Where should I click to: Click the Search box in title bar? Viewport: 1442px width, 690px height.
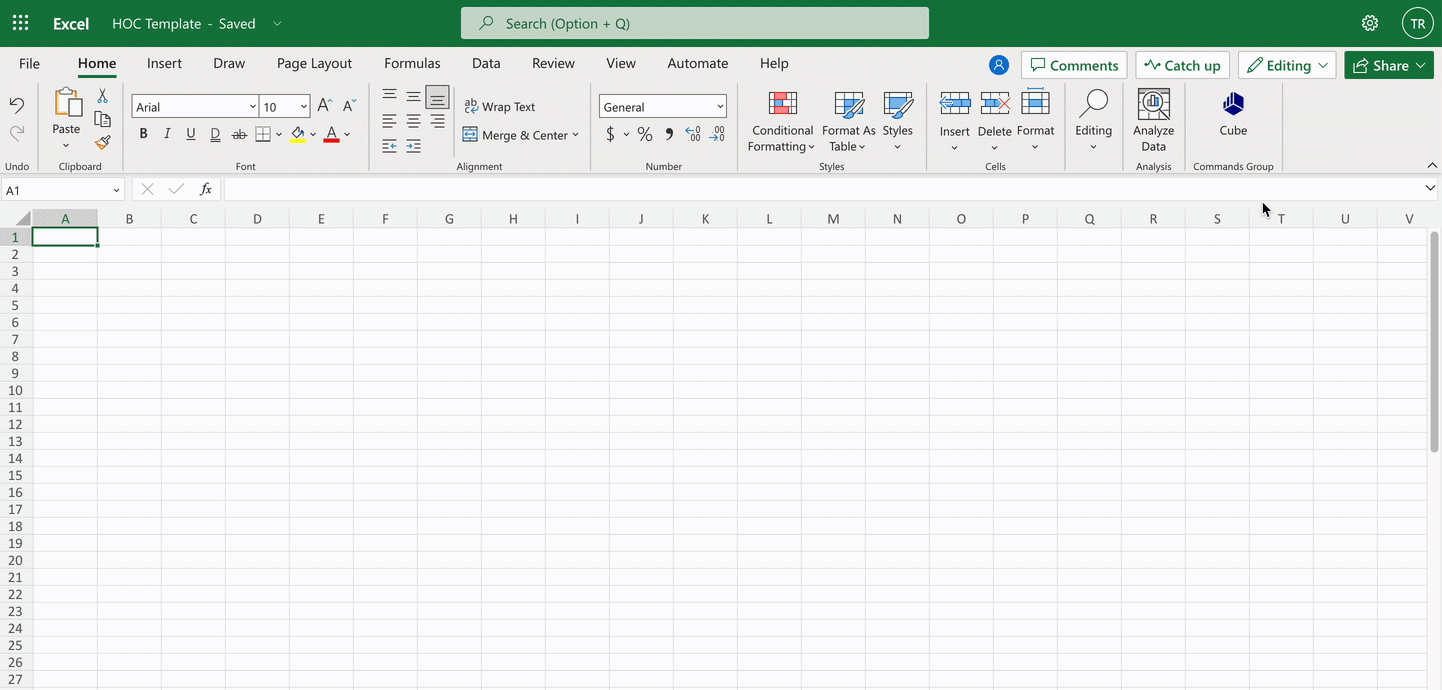click(694, 23)
